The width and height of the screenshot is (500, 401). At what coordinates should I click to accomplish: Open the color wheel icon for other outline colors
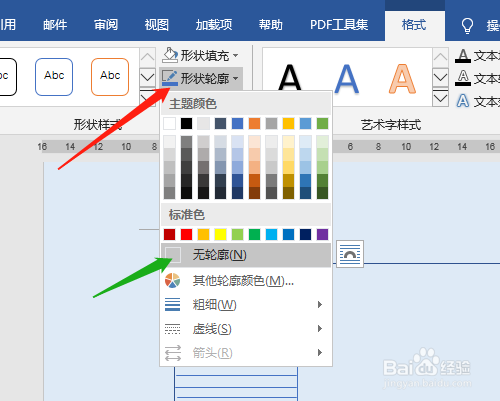(173, 281)
